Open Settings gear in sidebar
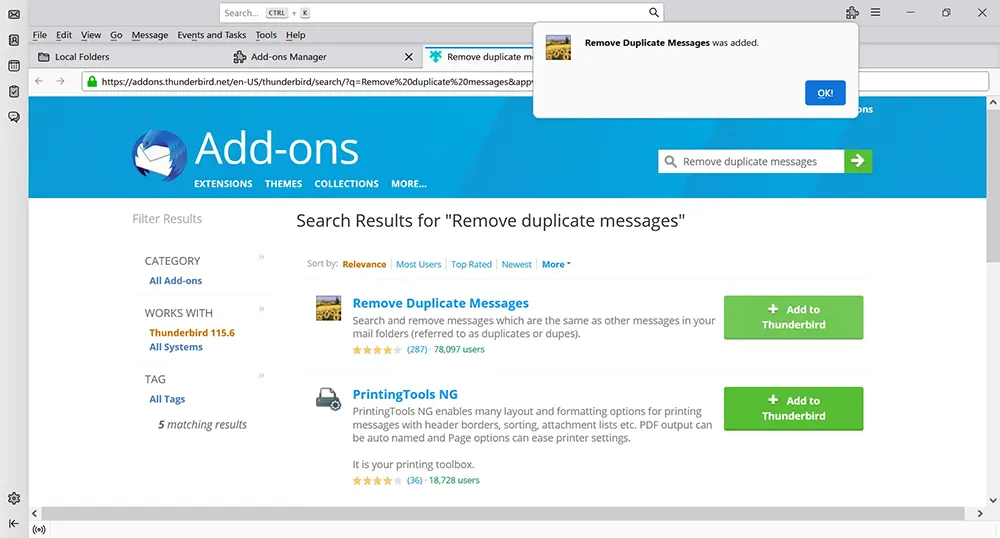This screenshot has height=538, width=1000. [x=13, y=498]
